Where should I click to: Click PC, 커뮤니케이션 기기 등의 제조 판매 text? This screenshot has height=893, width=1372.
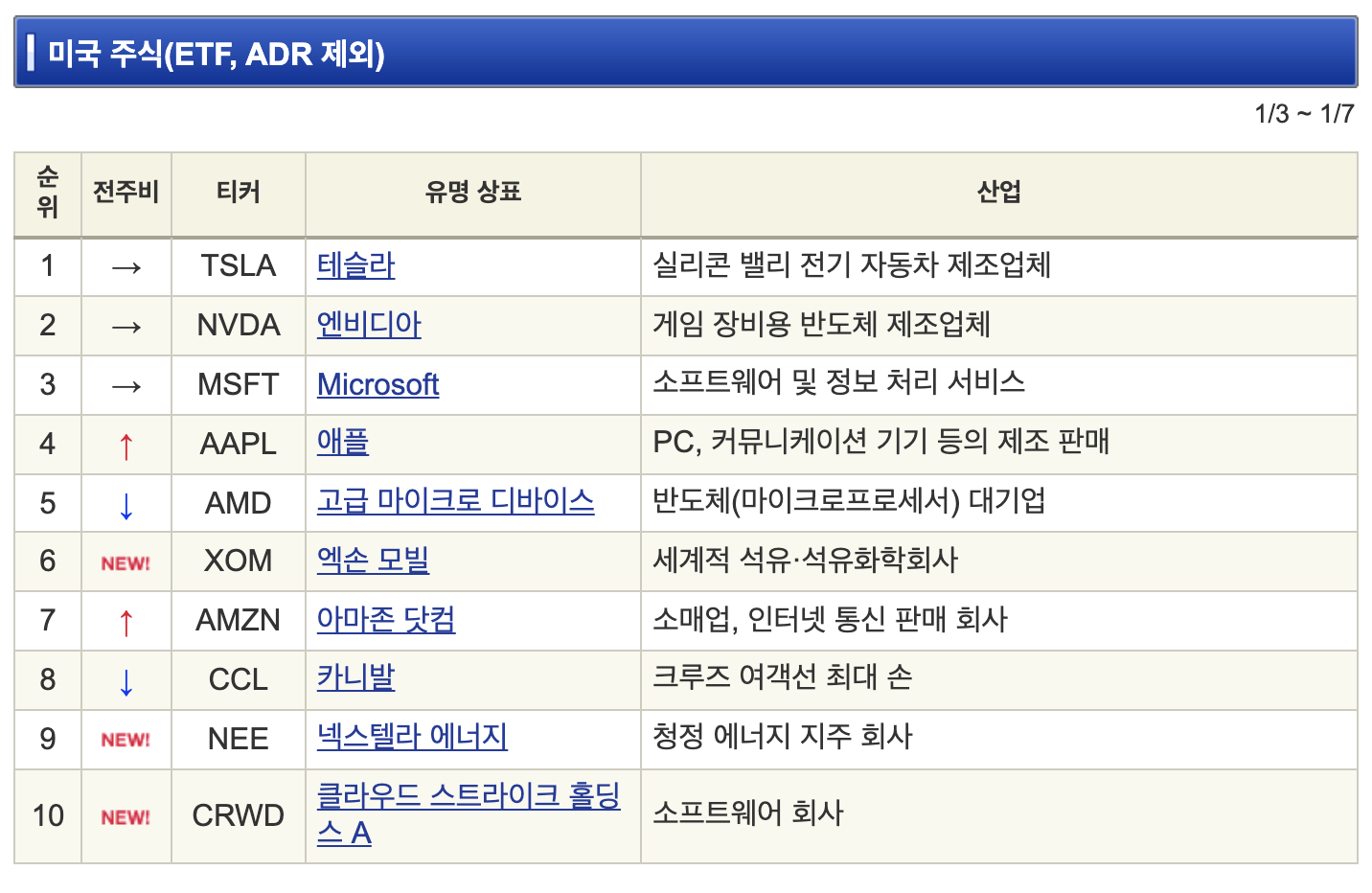pos(880,442)
